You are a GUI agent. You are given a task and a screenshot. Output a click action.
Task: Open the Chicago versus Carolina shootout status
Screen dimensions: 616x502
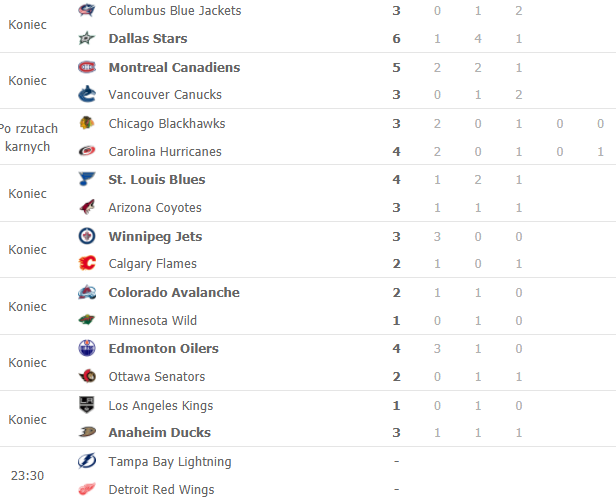pyautogui.click(x=28, y=137)
